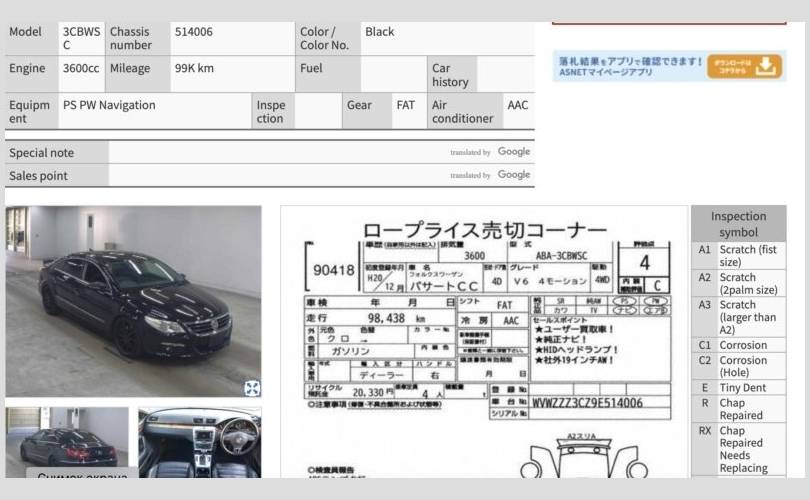Click the orange download button in ASNET banner

pyautogui.click(x=744, y=66)
